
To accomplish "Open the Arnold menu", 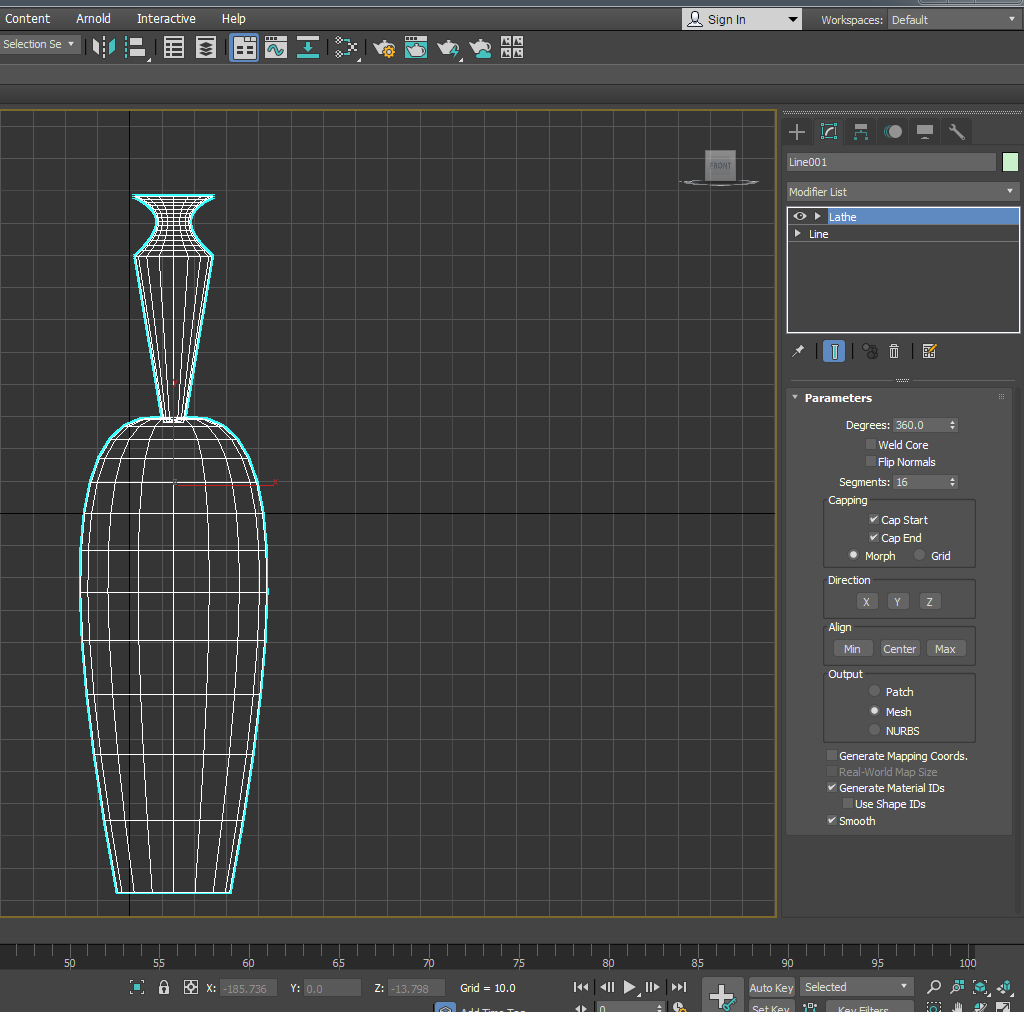I will coord(93,19).
